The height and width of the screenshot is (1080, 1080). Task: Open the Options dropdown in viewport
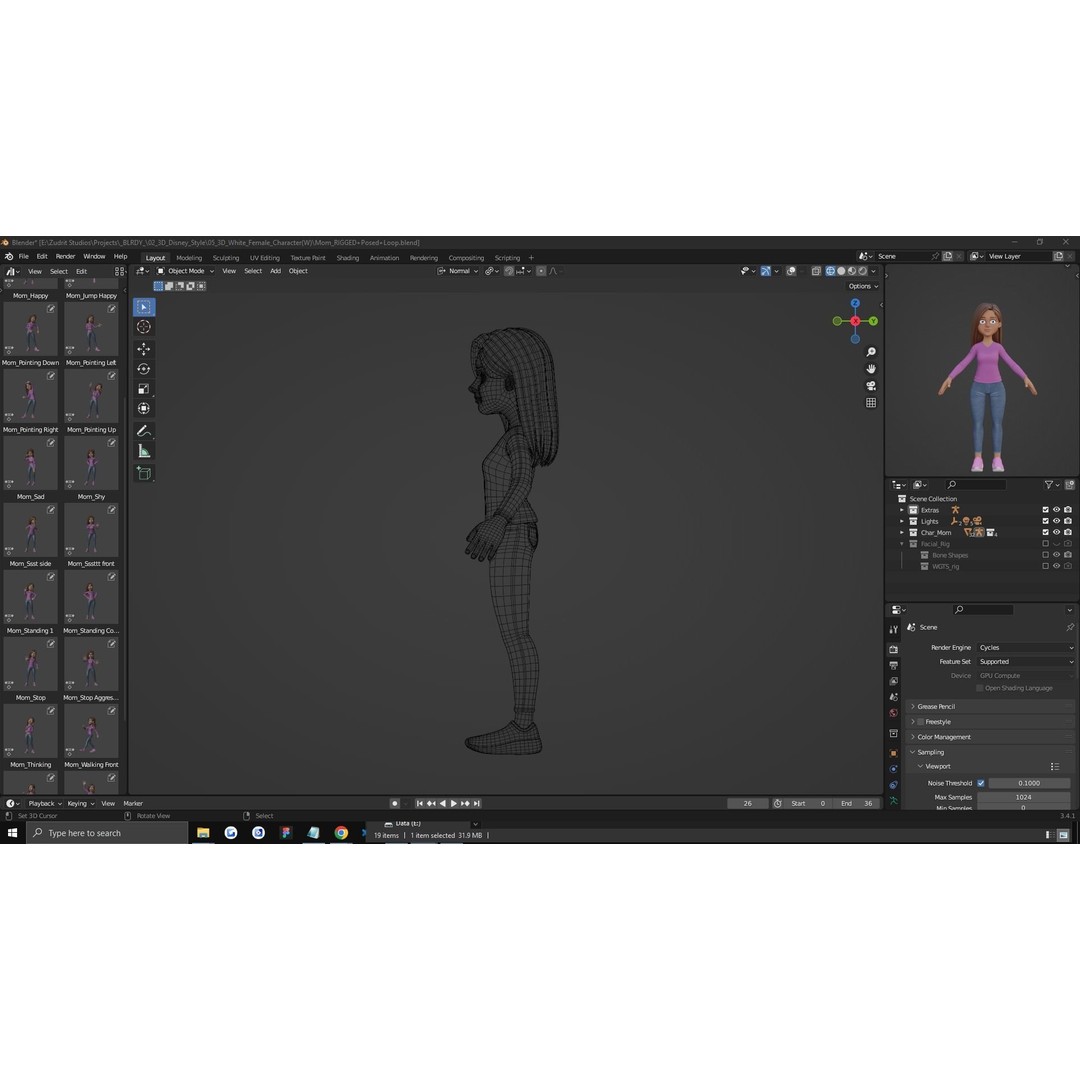coord(863,287)
